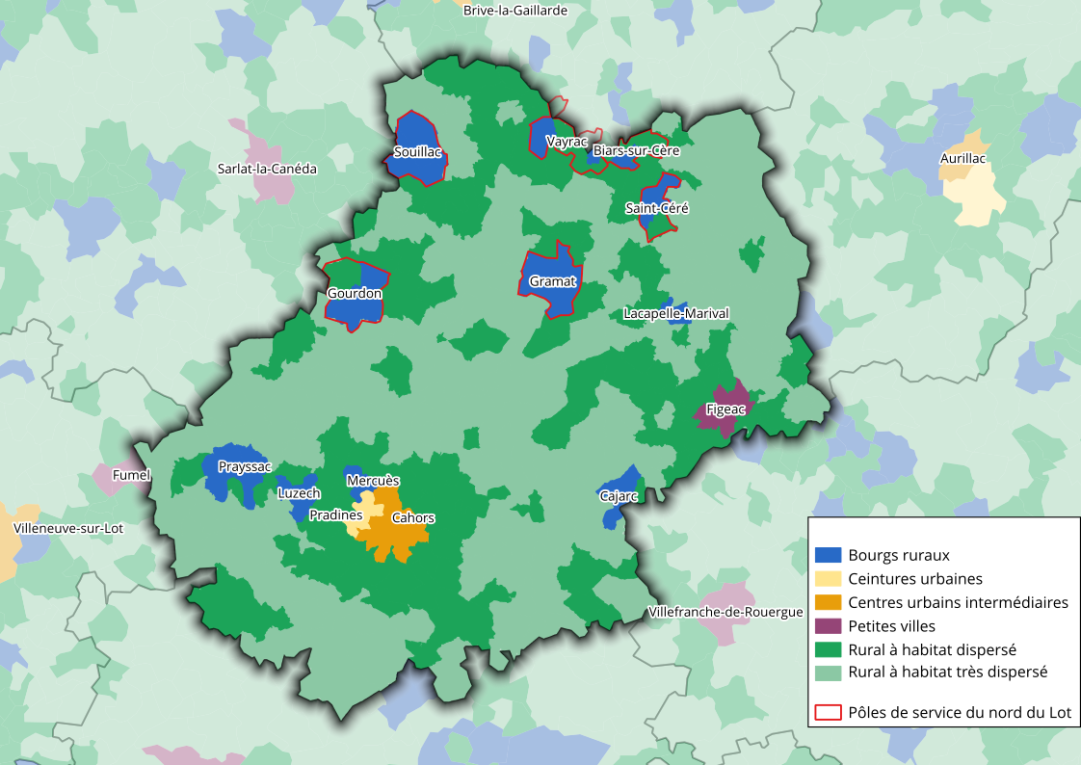Select the orange Centres urbains intermédiaires swatch

click(827, 603)
